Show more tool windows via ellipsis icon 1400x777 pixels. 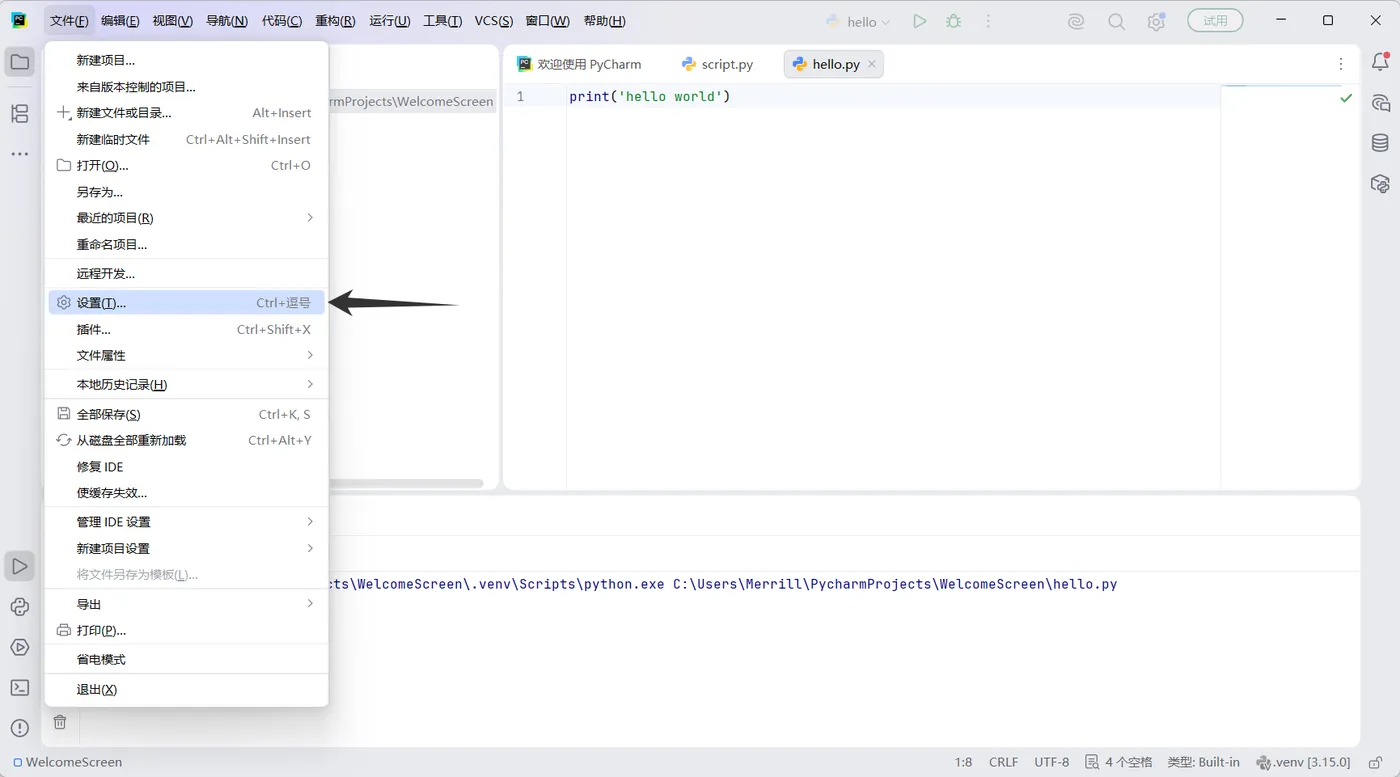coord(20,154)
